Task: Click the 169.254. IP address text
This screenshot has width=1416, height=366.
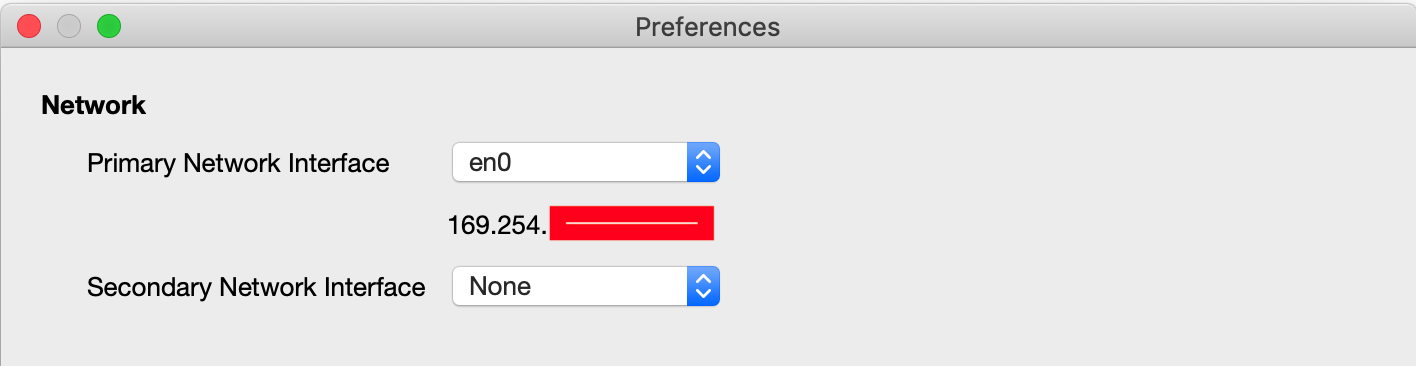Action: [497, 224]
